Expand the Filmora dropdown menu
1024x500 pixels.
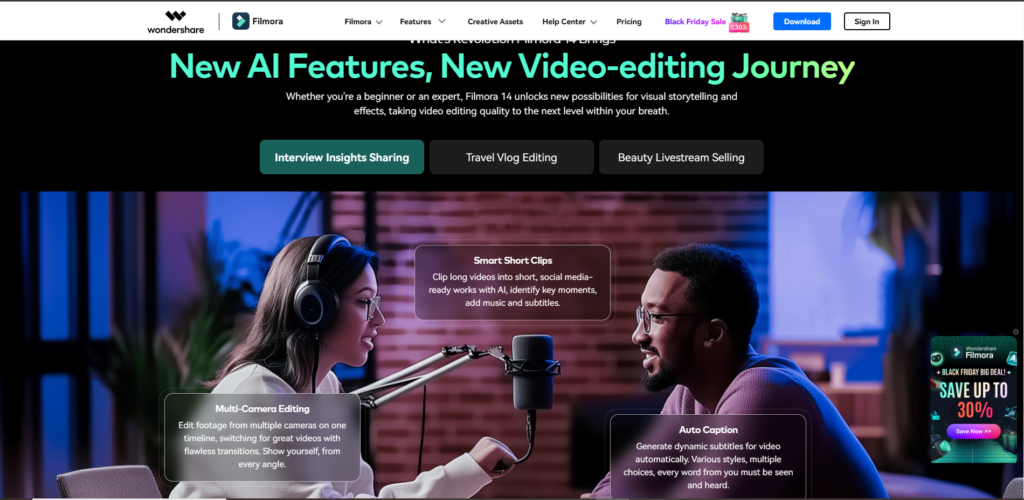(x=363, y=22)
